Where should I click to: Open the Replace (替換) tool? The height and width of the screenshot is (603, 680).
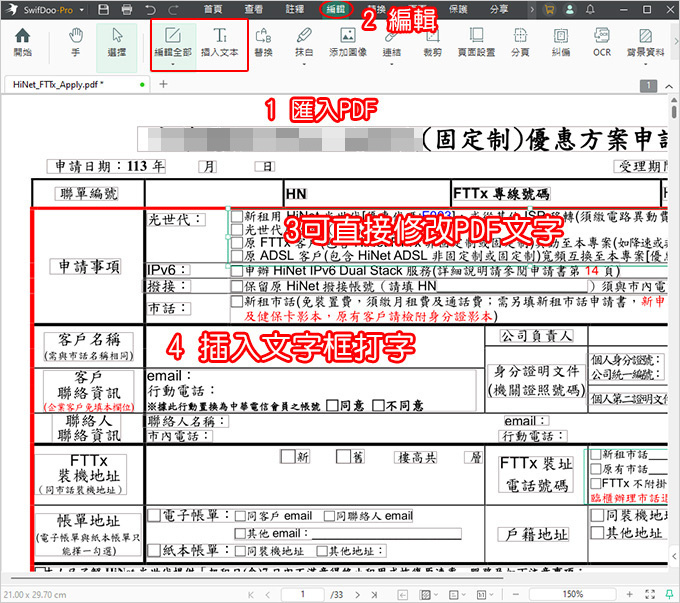tap(263, 42)
